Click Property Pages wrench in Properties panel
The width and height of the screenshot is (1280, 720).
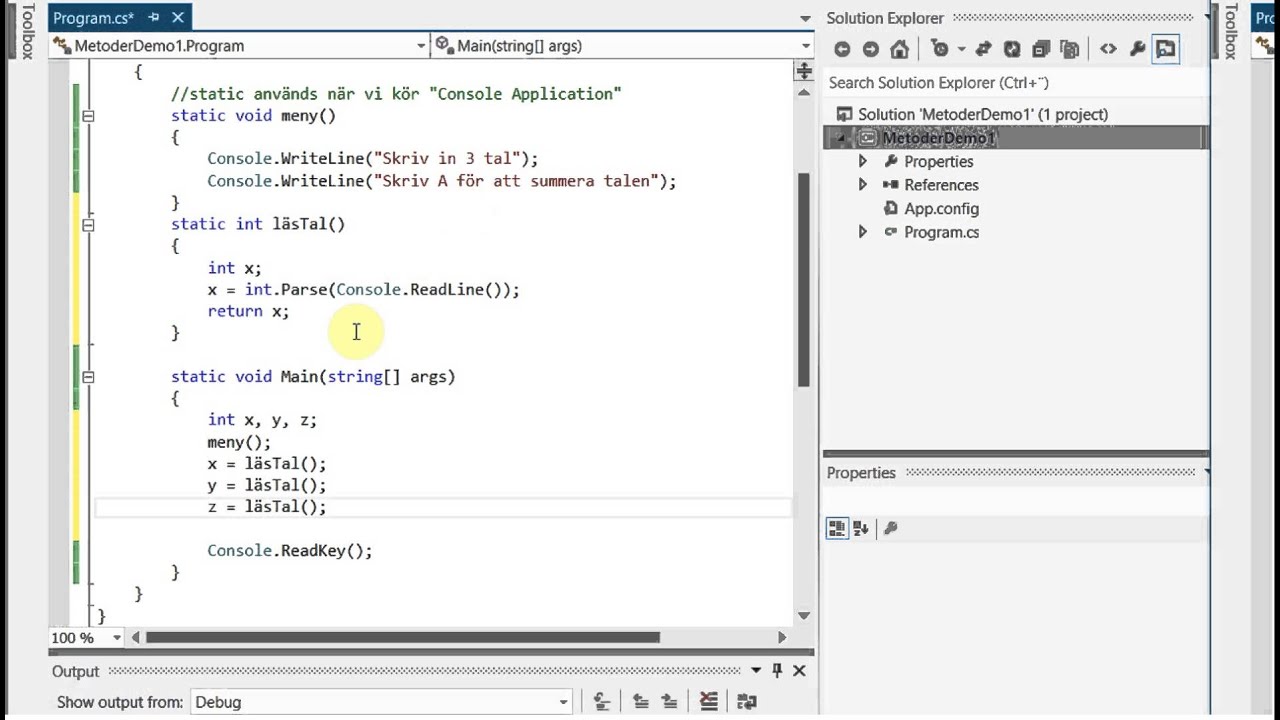(x=890, y=528)
